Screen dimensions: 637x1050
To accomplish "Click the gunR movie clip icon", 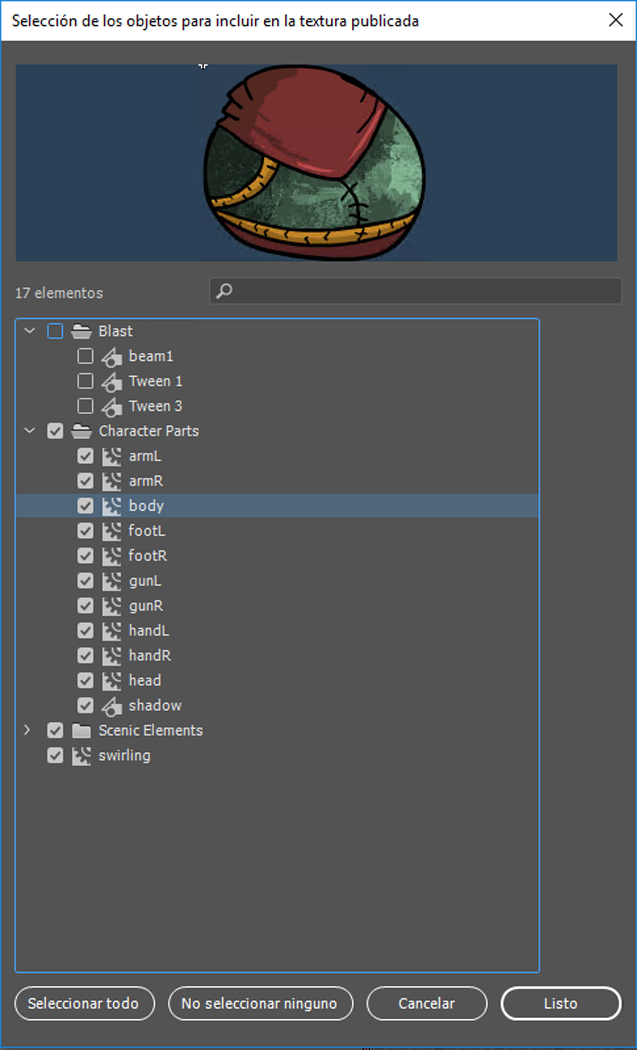I will [111, 606].
